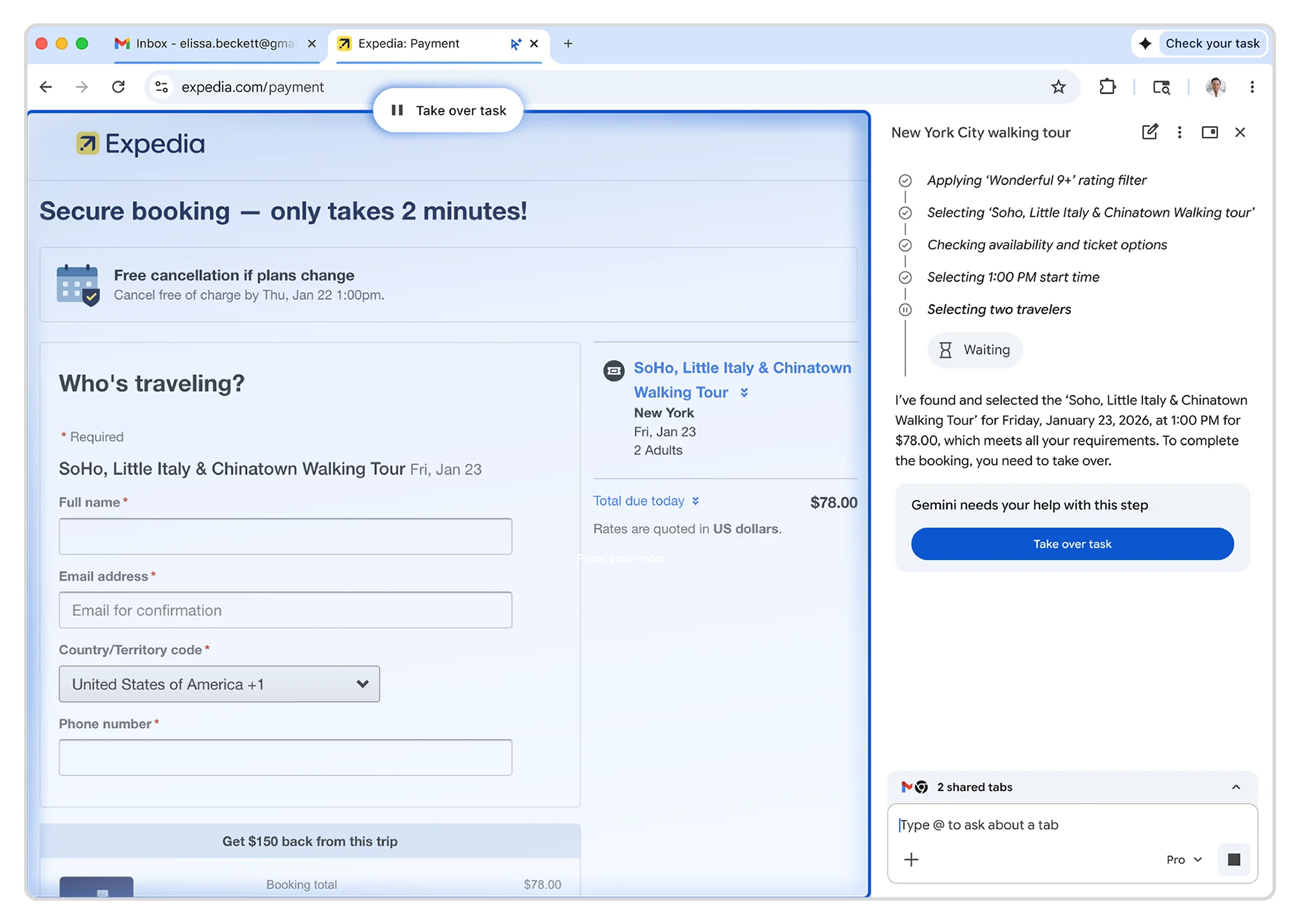Click the blue Take over task button
The width and height of the screenshot is (1298, 924).
1071,544
